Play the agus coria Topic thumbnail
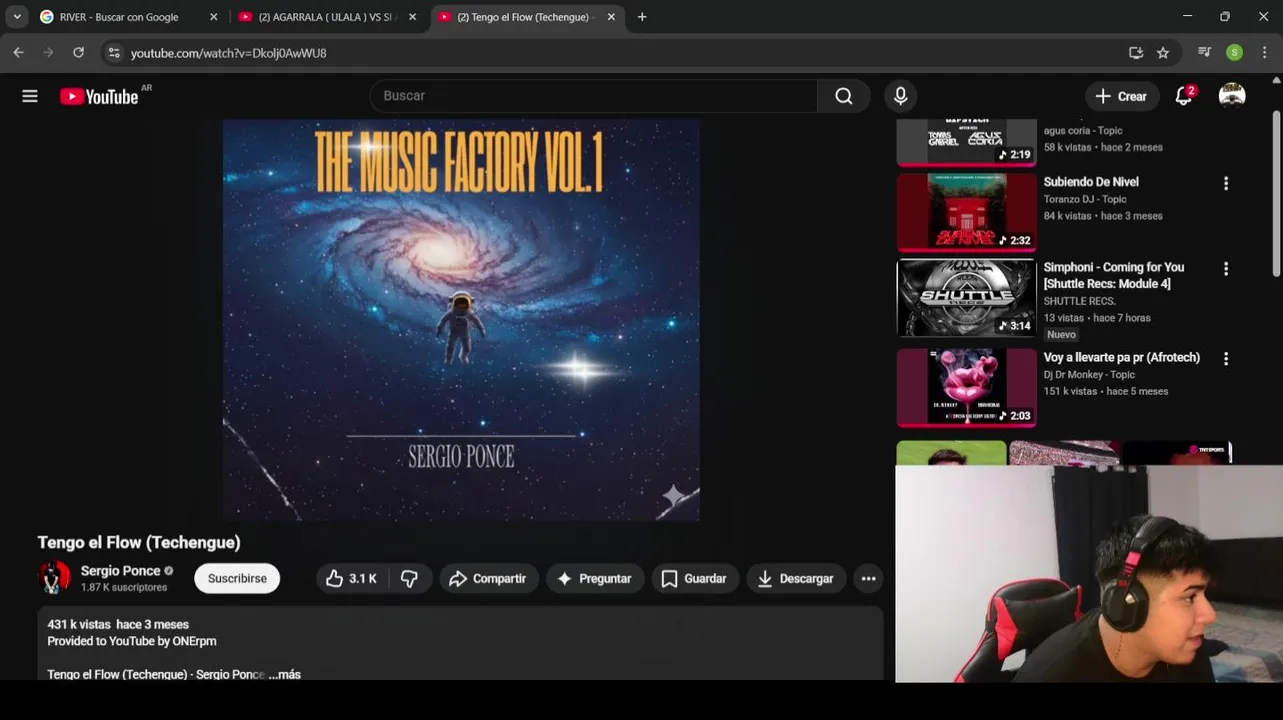 966,142
